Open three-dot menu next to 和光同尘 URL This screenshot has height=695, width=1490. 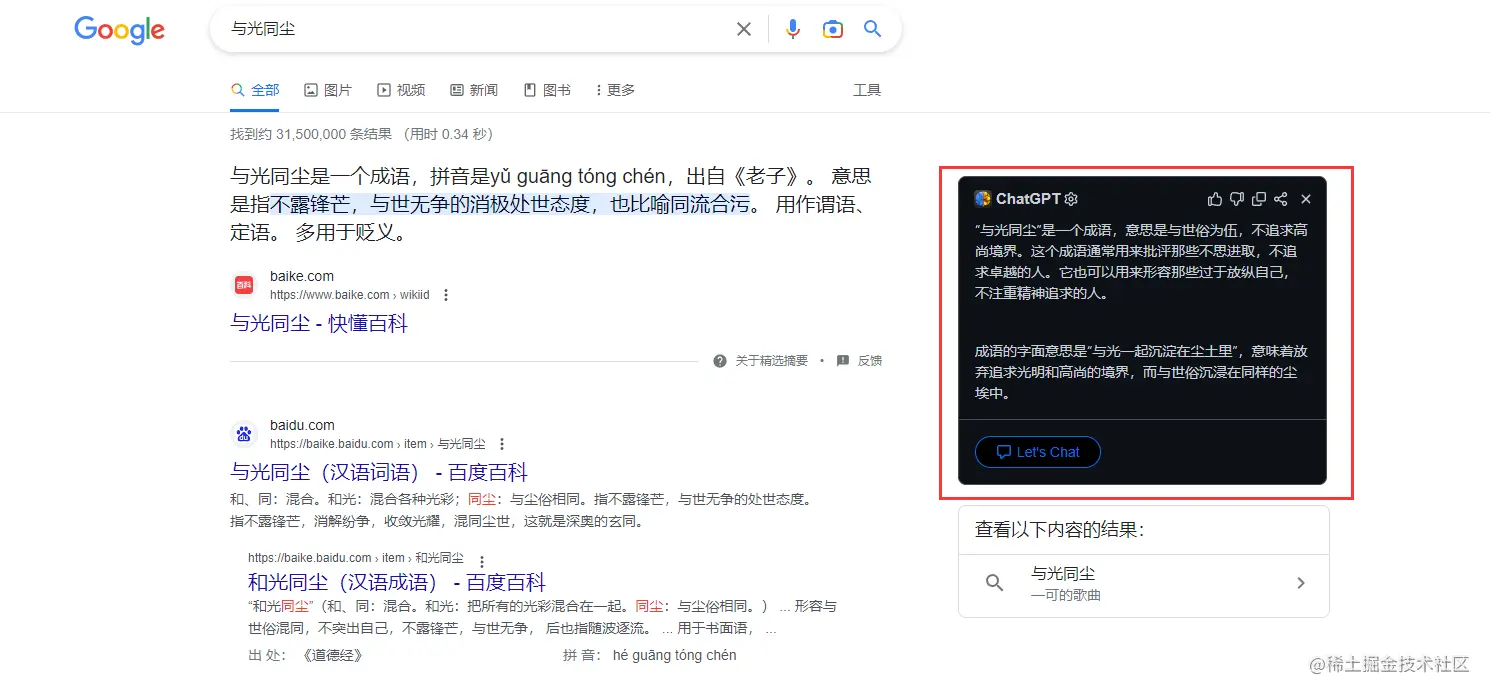point(482,561)
